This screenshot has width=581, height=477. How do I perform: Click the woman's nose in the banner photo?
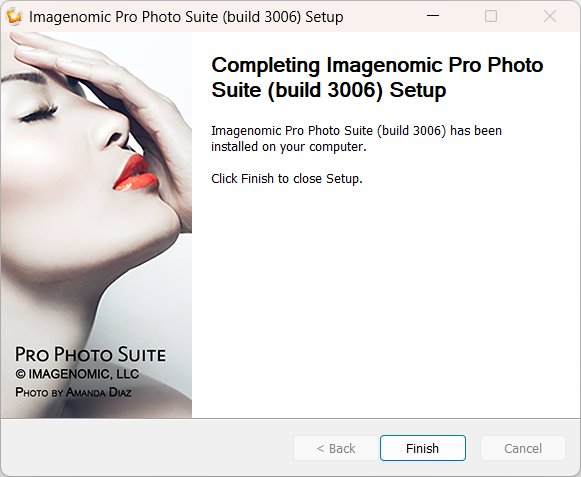tap(113, 132)
